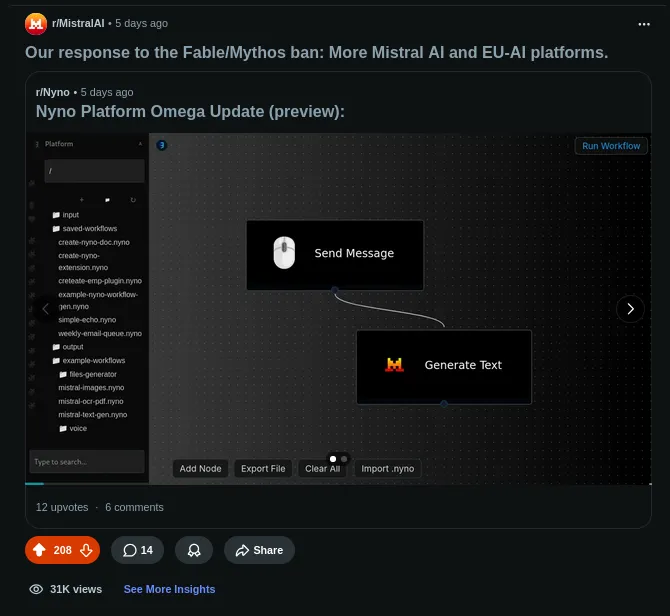Image resolution: width=670 pixels, height=616 pixels.
Task: Click the Run Workflow button
Action: pos(611,146)
